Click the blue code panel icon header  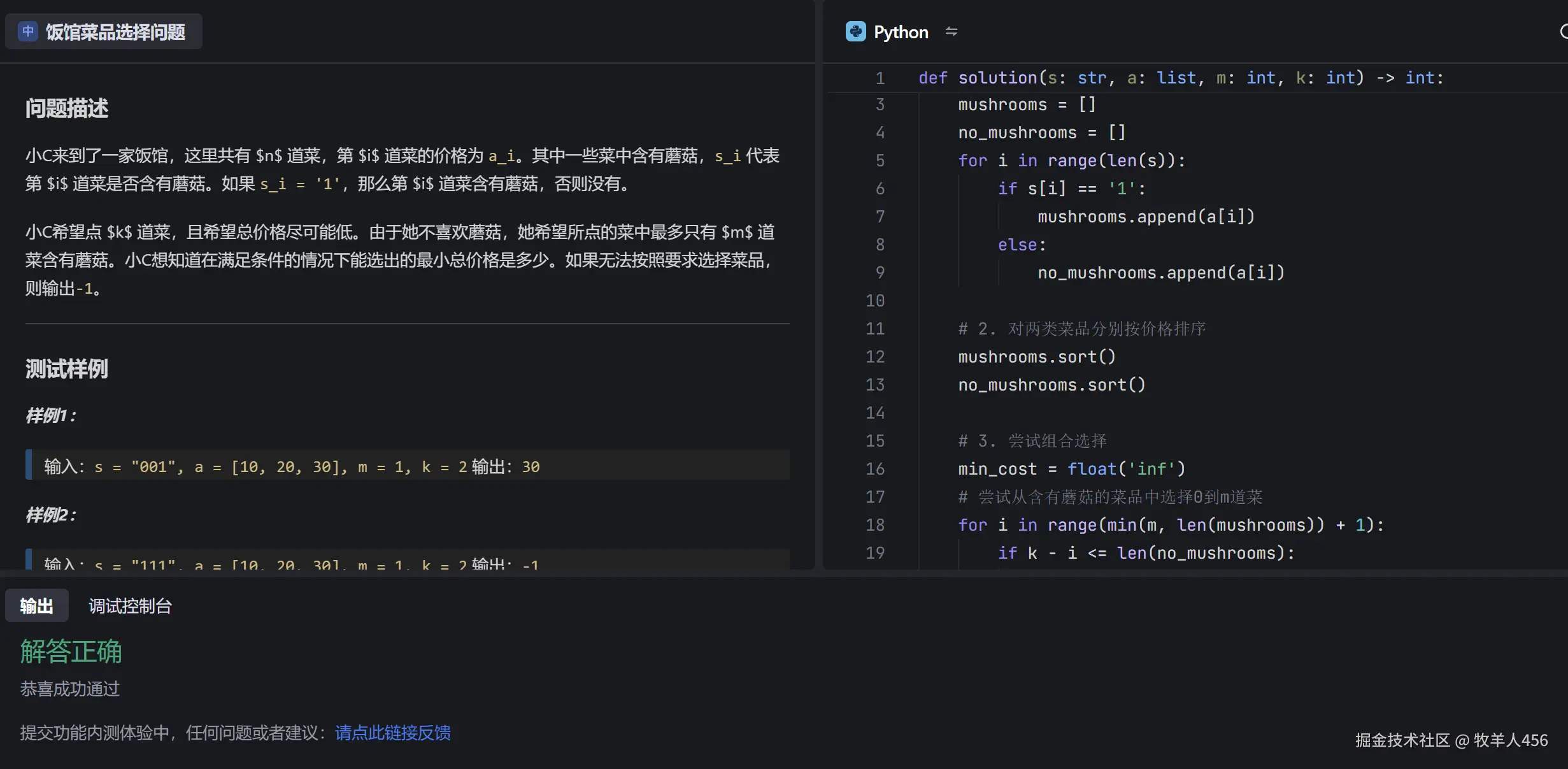tap(856, 31)
